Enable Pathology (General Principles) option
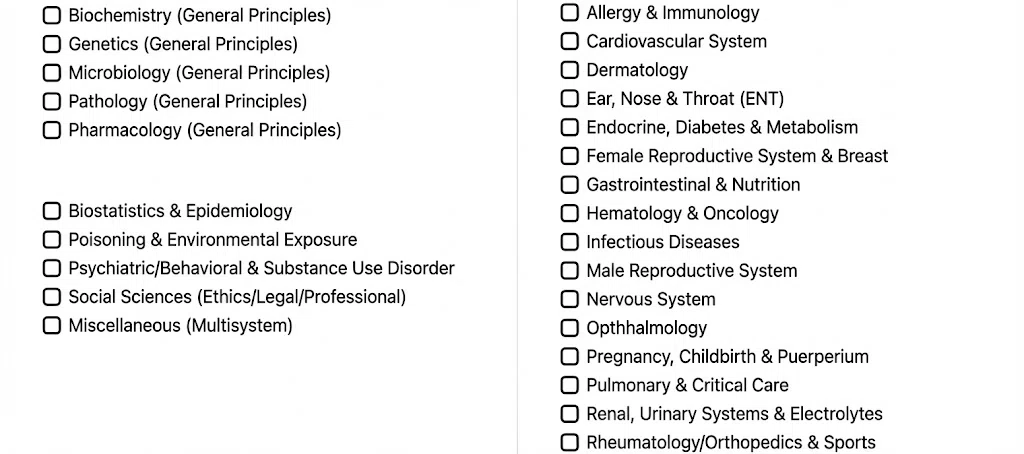 [x=52, y=101]
